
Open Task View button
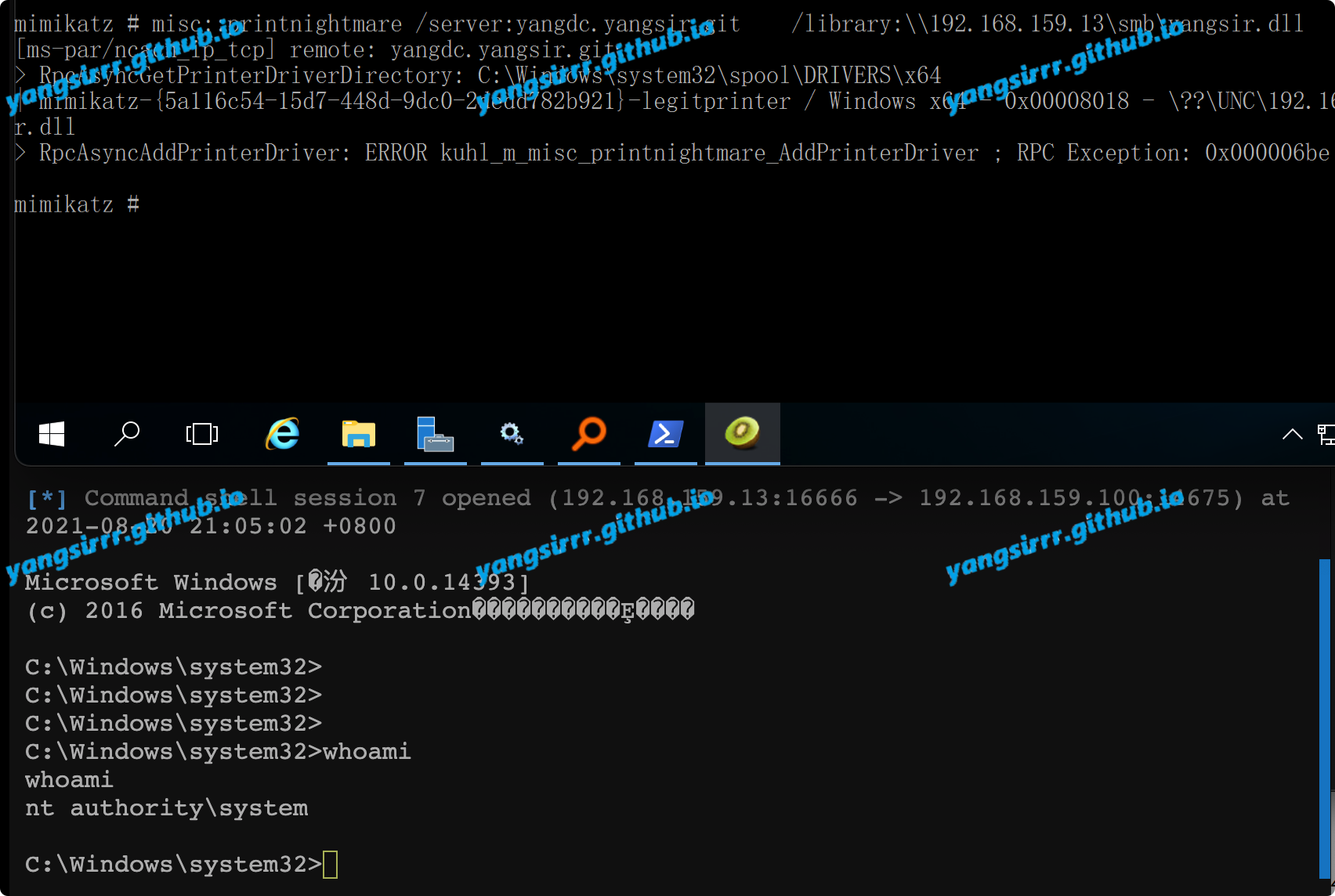tap(202, 434)
